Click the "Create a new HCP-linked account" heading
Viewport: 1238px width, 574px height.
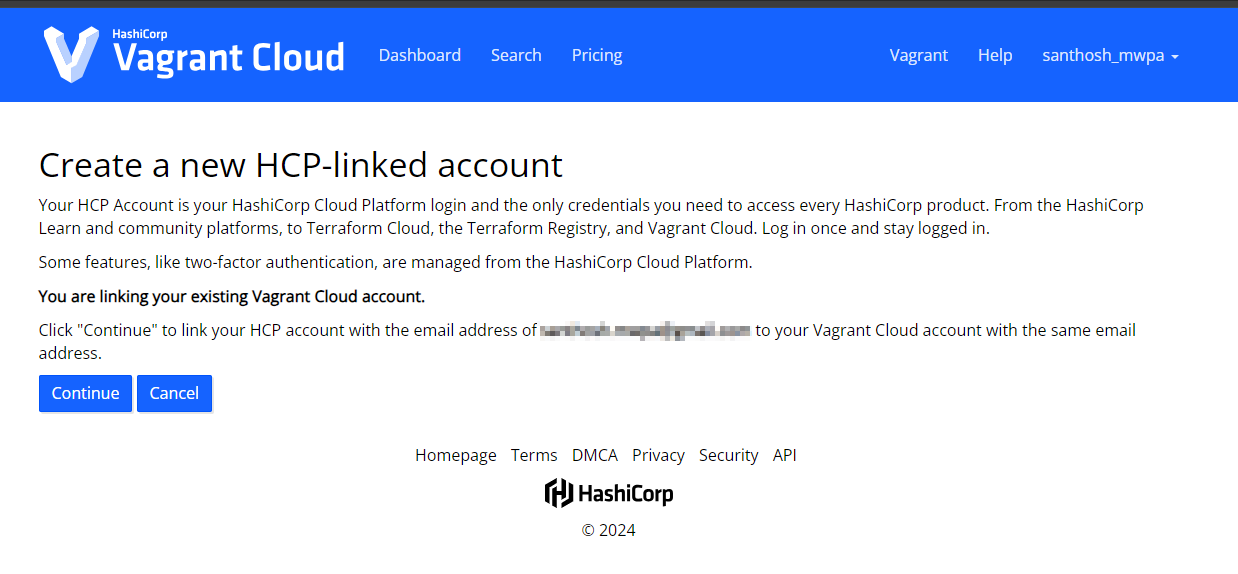pyautogui.click(x=300, y=164)
